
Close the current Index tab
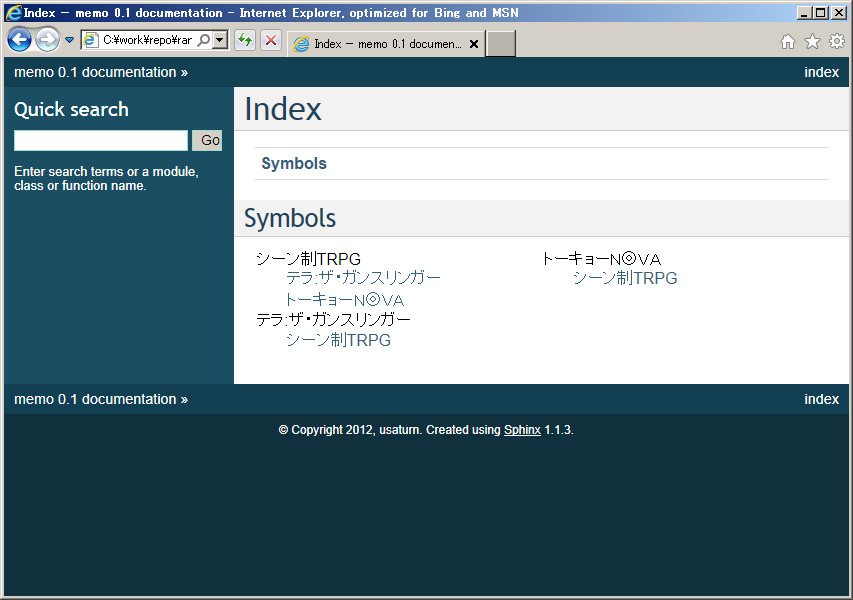click(474, 44)
